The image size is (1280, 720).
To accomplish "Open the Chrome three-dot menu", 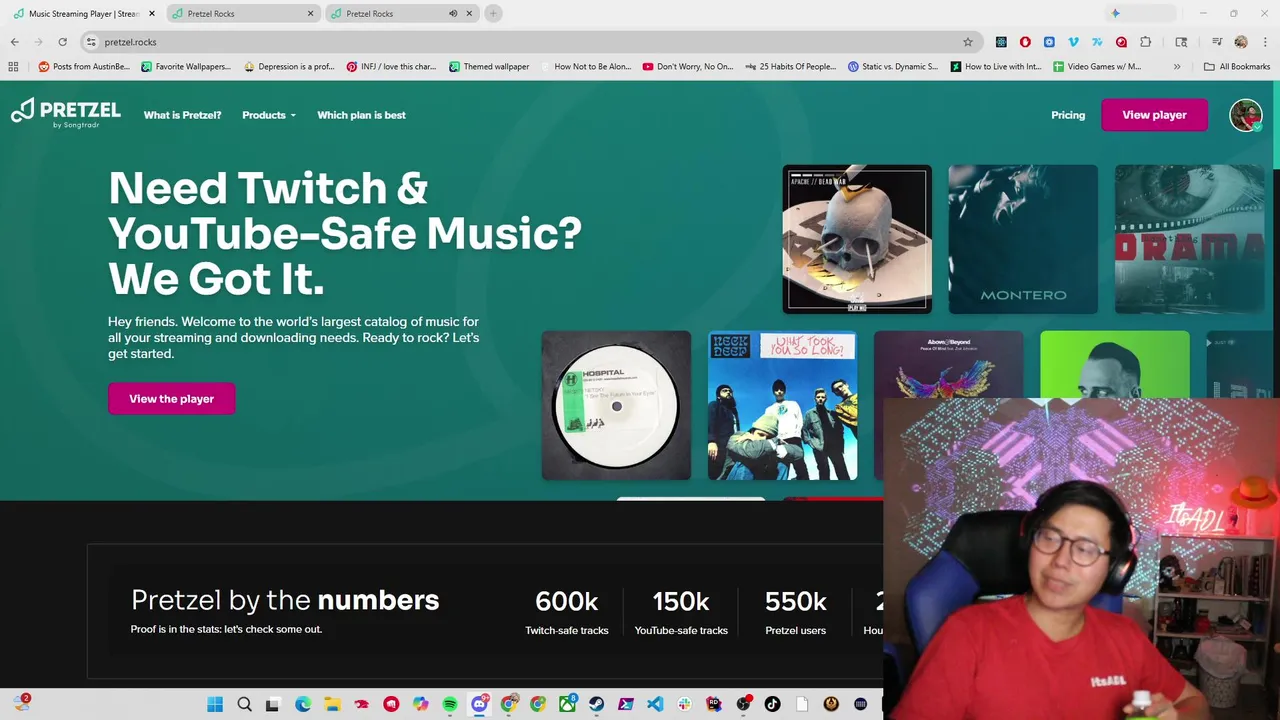I will tap(1265, 42).
